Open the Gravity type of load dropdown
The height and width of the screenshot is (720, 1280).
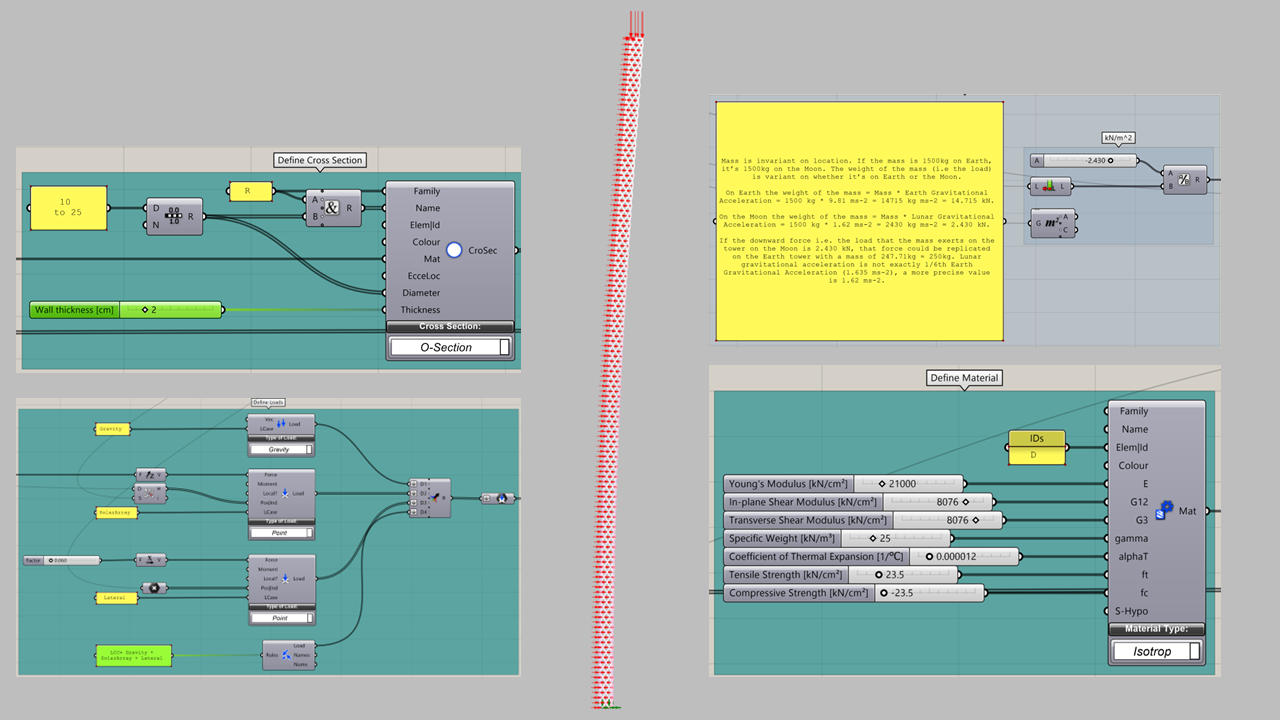tap(281, 450)
